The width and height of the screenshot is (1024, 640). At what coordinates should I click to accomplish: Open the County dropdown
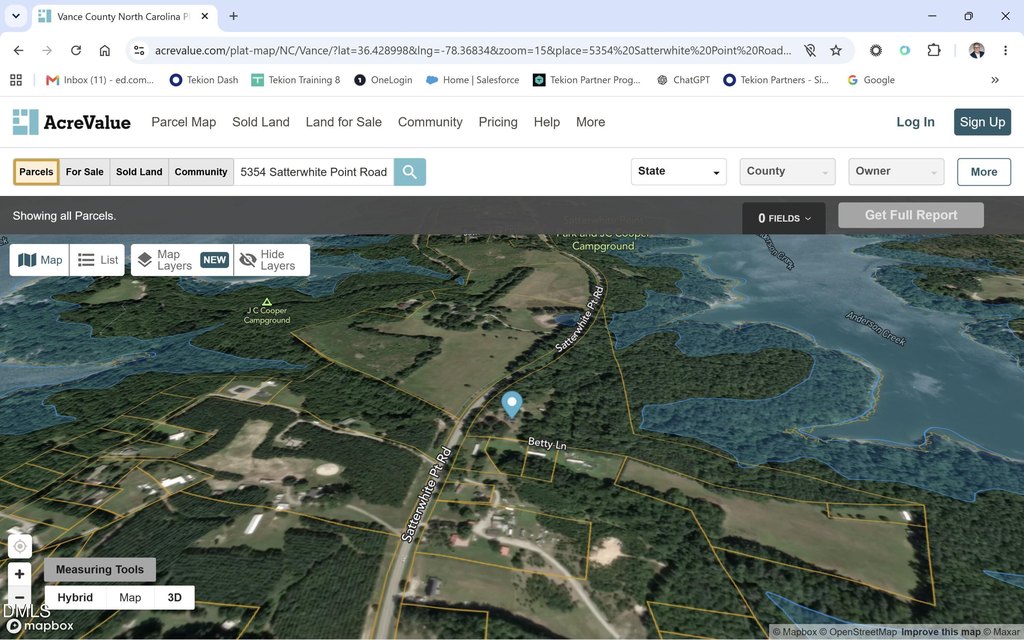pos(787,171)
